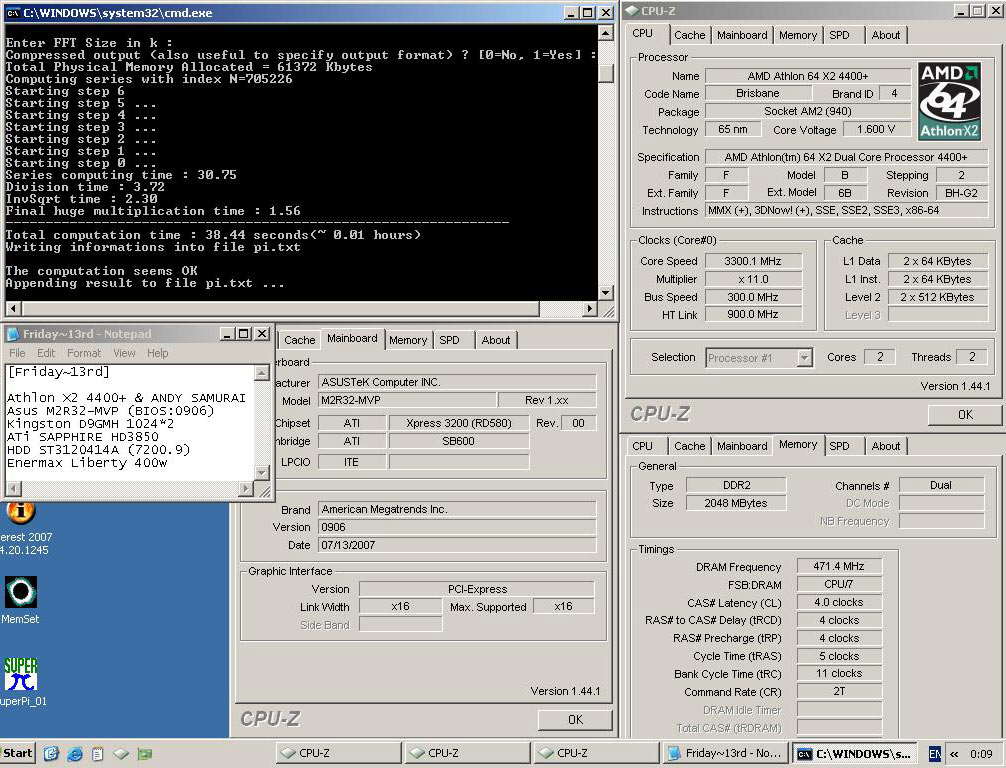Click the CPU-Z title bar chip icon
1006x768 pixels.
[x=632, y=10]
